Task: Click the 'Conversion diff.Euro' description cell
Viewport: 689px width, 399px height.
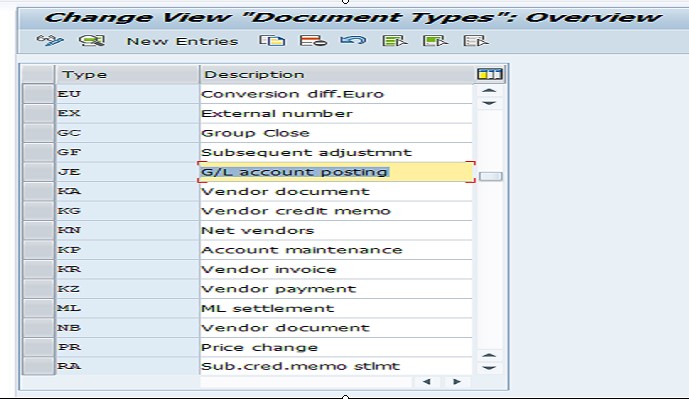Action: pyautogui.click(x=336, y=94)
